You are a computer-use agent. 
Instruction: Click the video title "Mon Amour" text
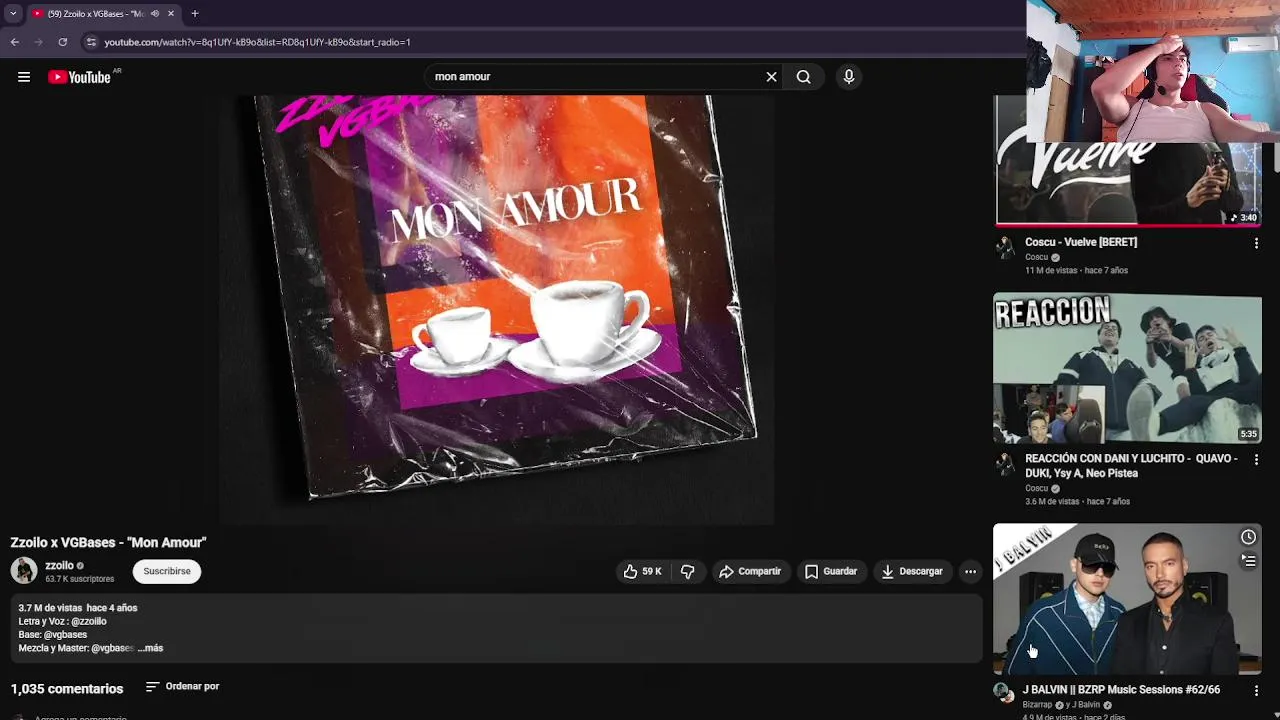108,542
